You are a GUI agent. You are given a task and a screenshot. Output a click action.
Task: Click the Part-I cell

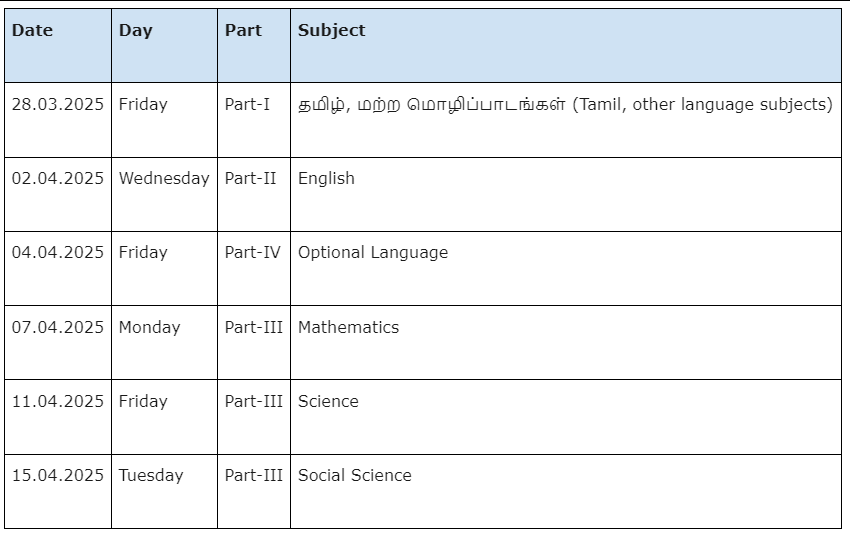point(254,120)
